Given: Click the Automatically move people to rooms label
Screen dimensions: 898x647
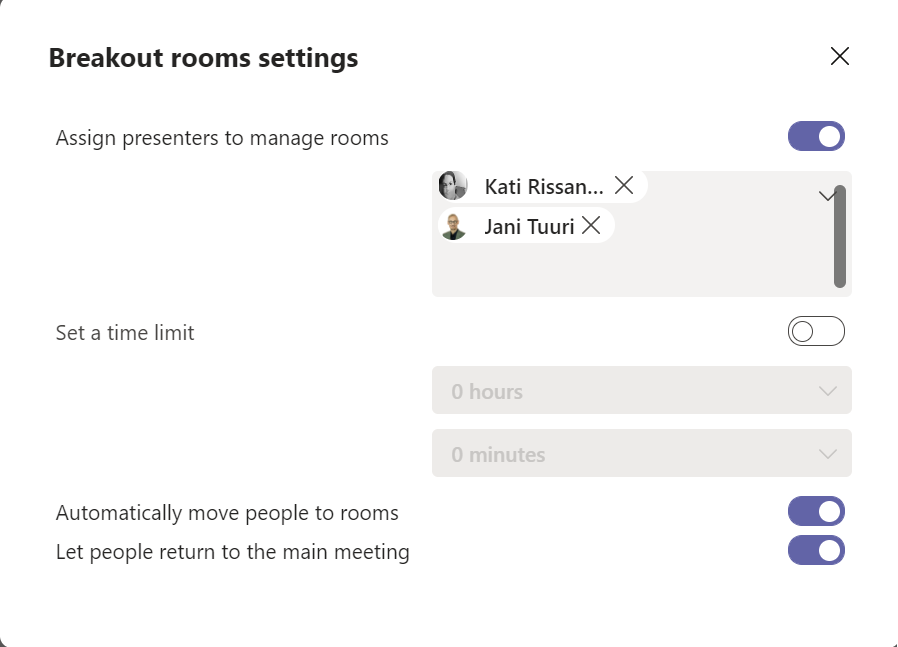Looking at the screenshot, I should click(x=227, y=513).
